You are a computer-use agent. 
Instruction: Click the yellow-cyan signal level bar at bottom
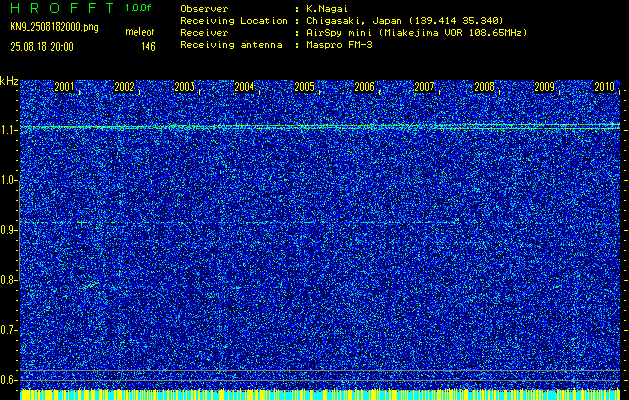click(320, 394)
